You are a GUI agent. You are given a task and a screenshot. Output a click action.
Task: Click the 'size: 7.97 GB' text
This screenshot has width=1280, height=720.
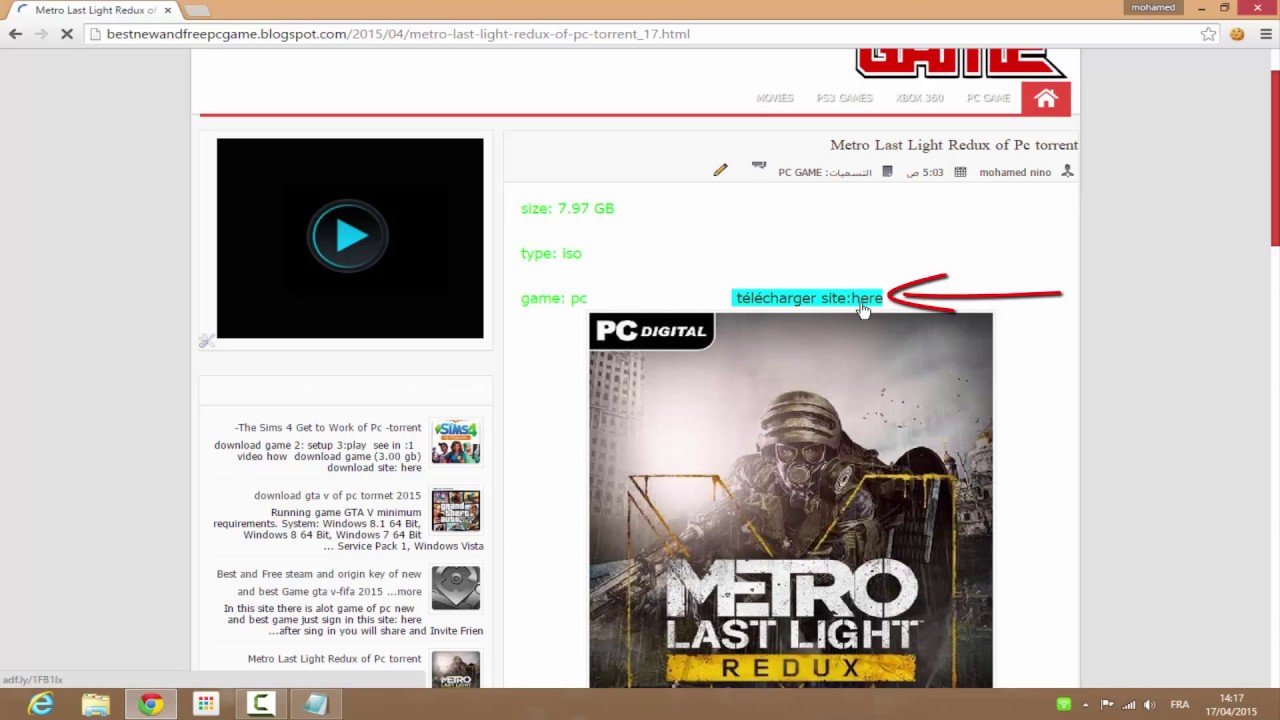click(567, 208)
